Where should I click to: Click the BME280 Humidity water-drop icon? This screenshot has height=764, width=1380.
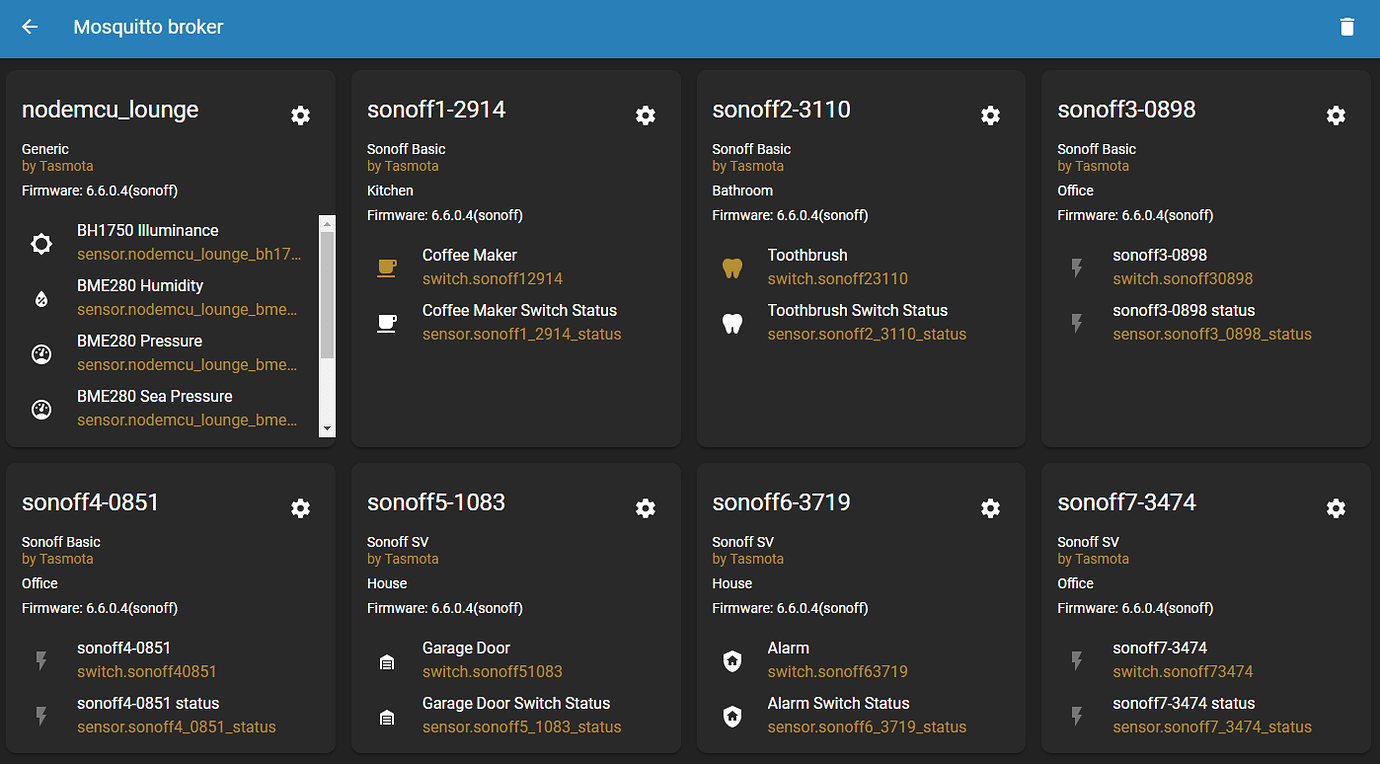pos(41,296)
